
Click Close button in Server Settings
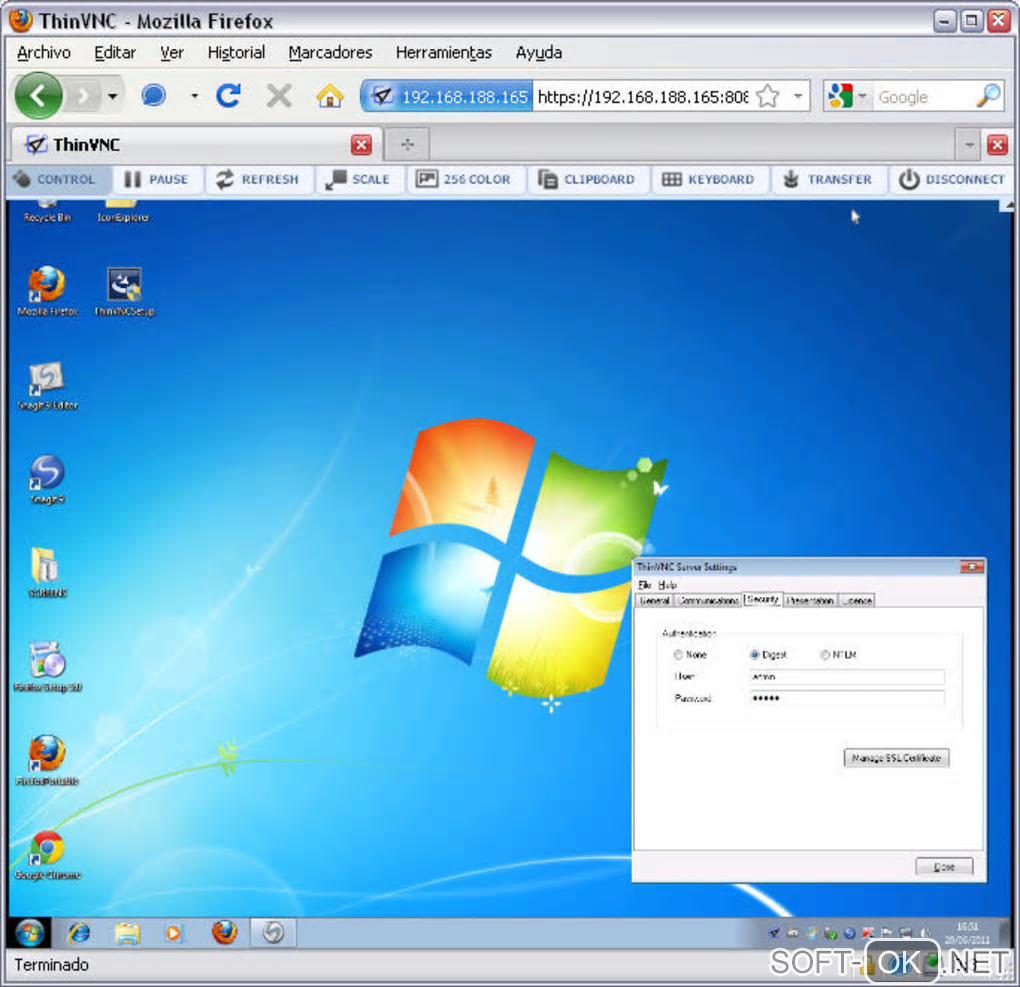945,867
